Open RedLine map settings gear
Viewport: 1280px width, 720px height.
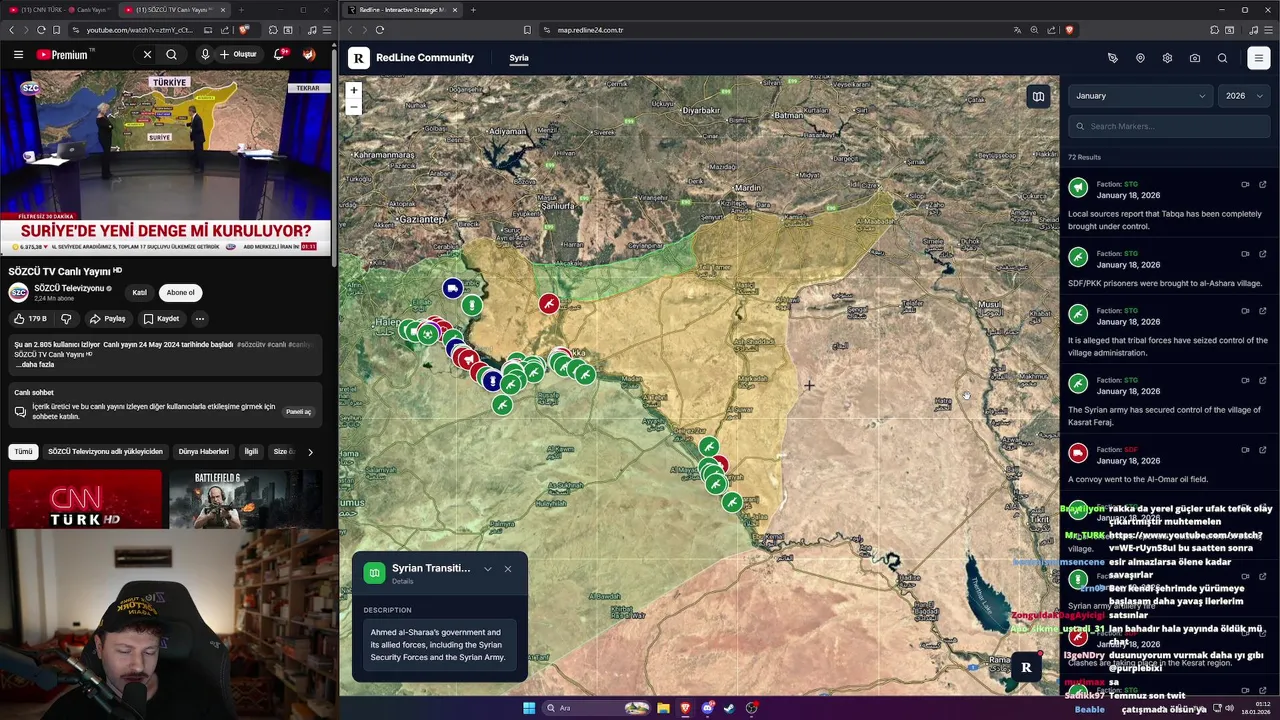point(1167,58)
